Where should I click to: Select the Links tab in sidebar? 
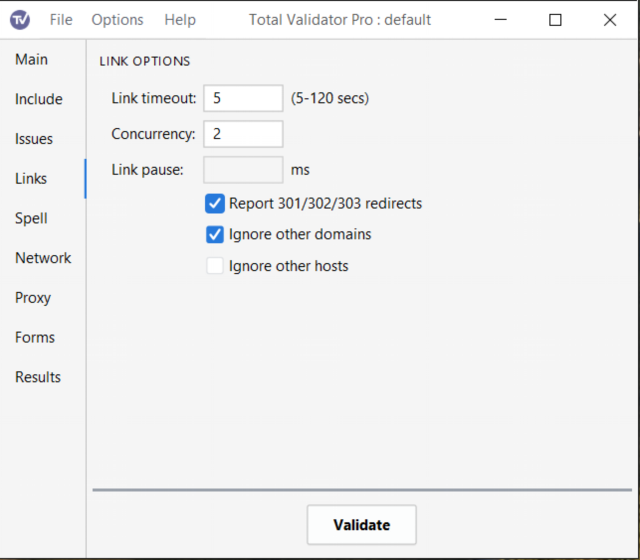coord(31,179)
